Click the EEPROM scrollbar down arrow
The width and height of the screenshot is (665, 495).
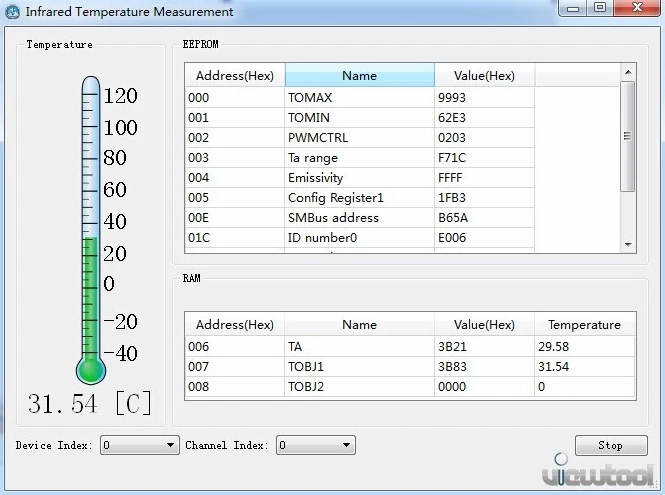pyautogui.click(x=628, y=245)
